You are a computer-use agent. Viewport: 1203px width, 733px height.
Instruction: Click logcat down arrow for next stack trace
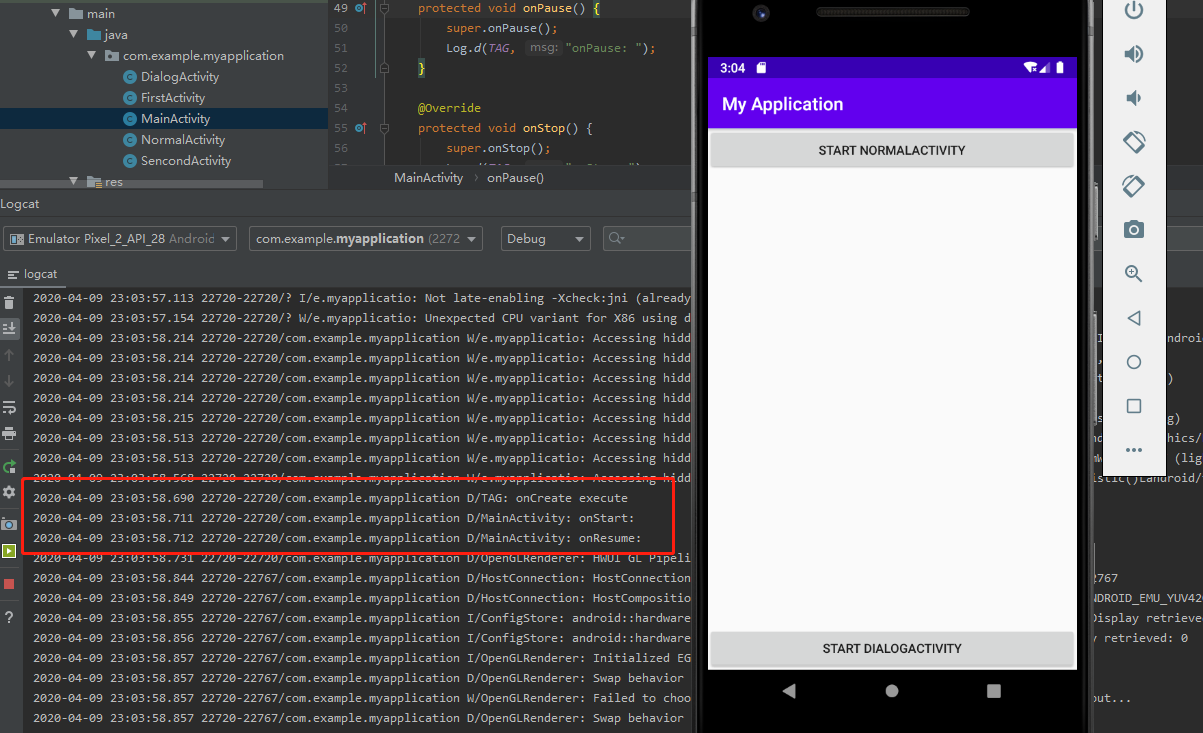tap(9, 381)
